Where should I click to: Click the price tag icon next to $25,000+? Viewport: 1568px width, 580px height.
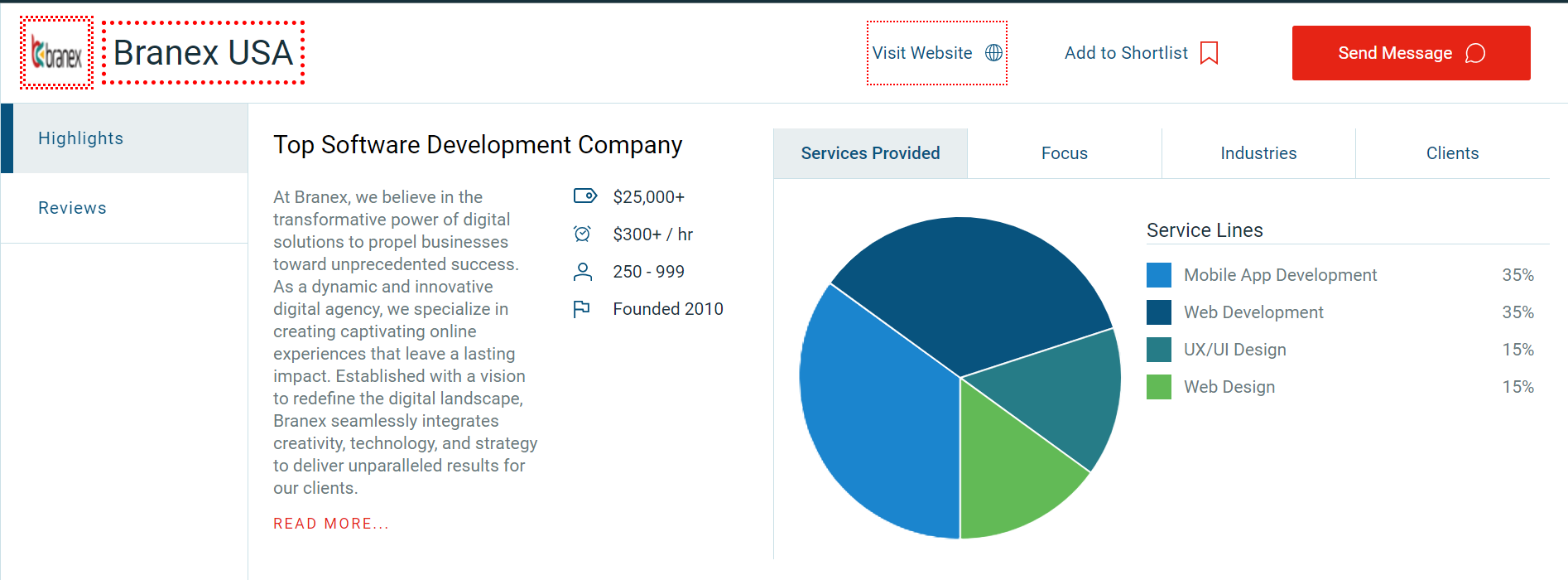pos(584,196)
